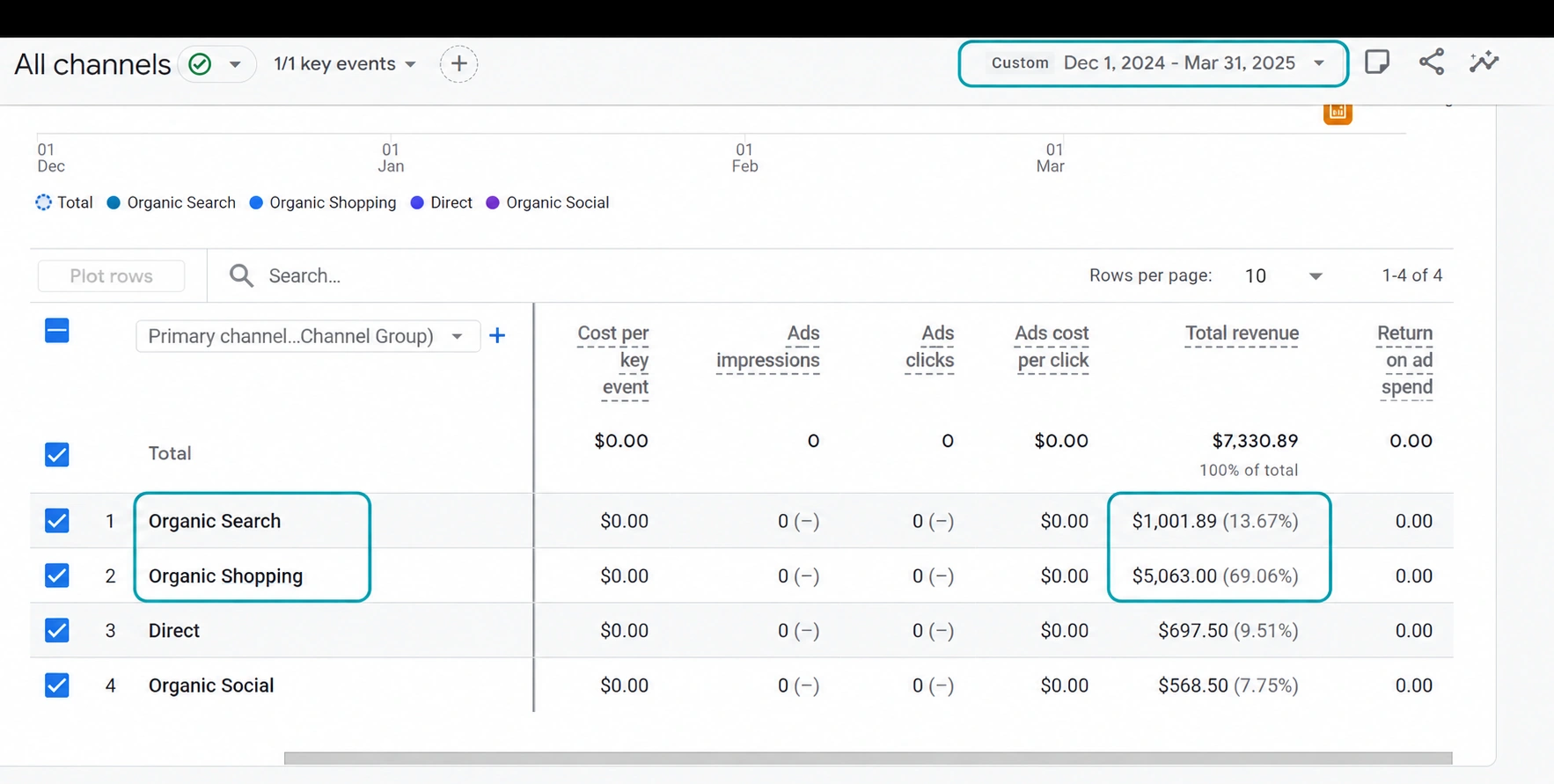Click the $7,330.89 total revenue value
1554x784 pixels.
point(1255,441)
